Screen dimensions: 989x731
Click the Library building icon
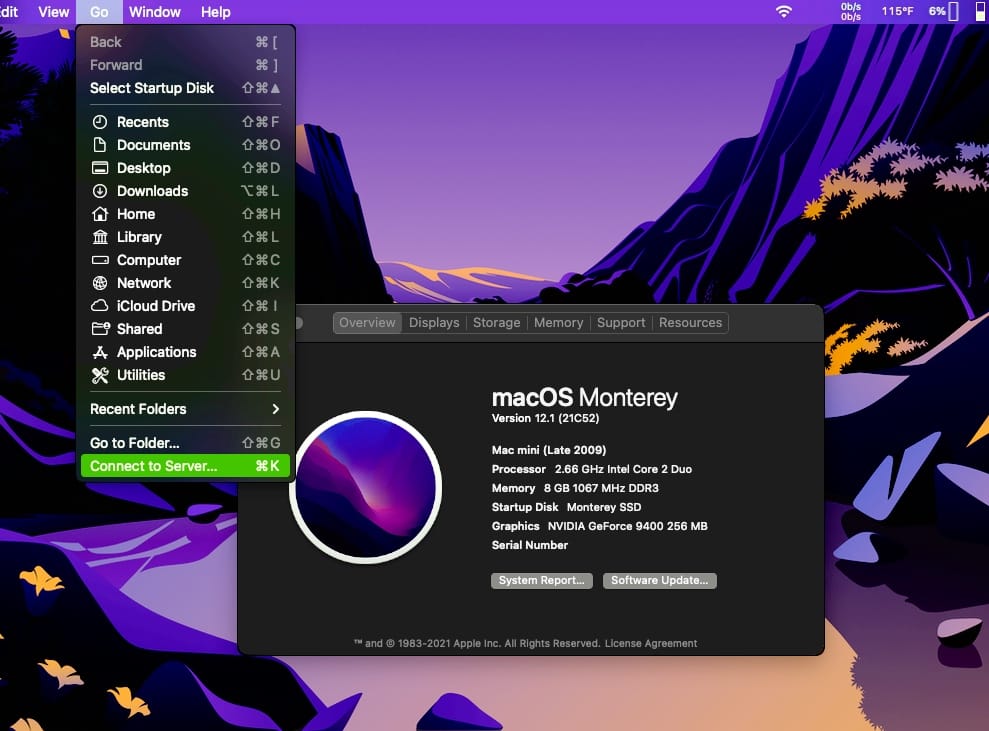(x=100, y=237)
